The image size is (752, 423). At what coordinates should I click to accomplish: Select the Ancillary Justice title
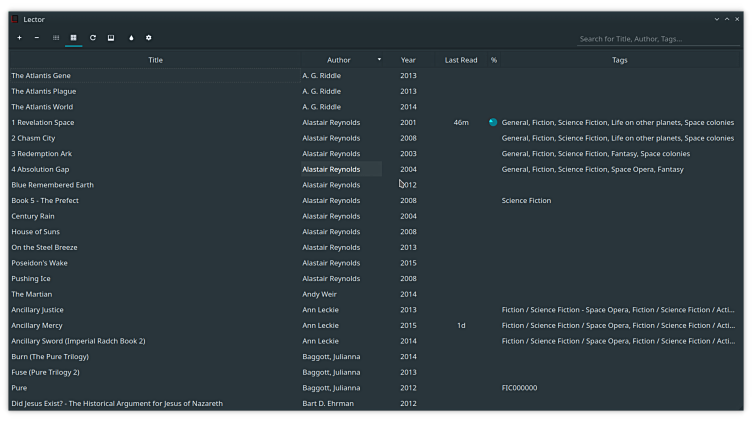pos(38,310)
